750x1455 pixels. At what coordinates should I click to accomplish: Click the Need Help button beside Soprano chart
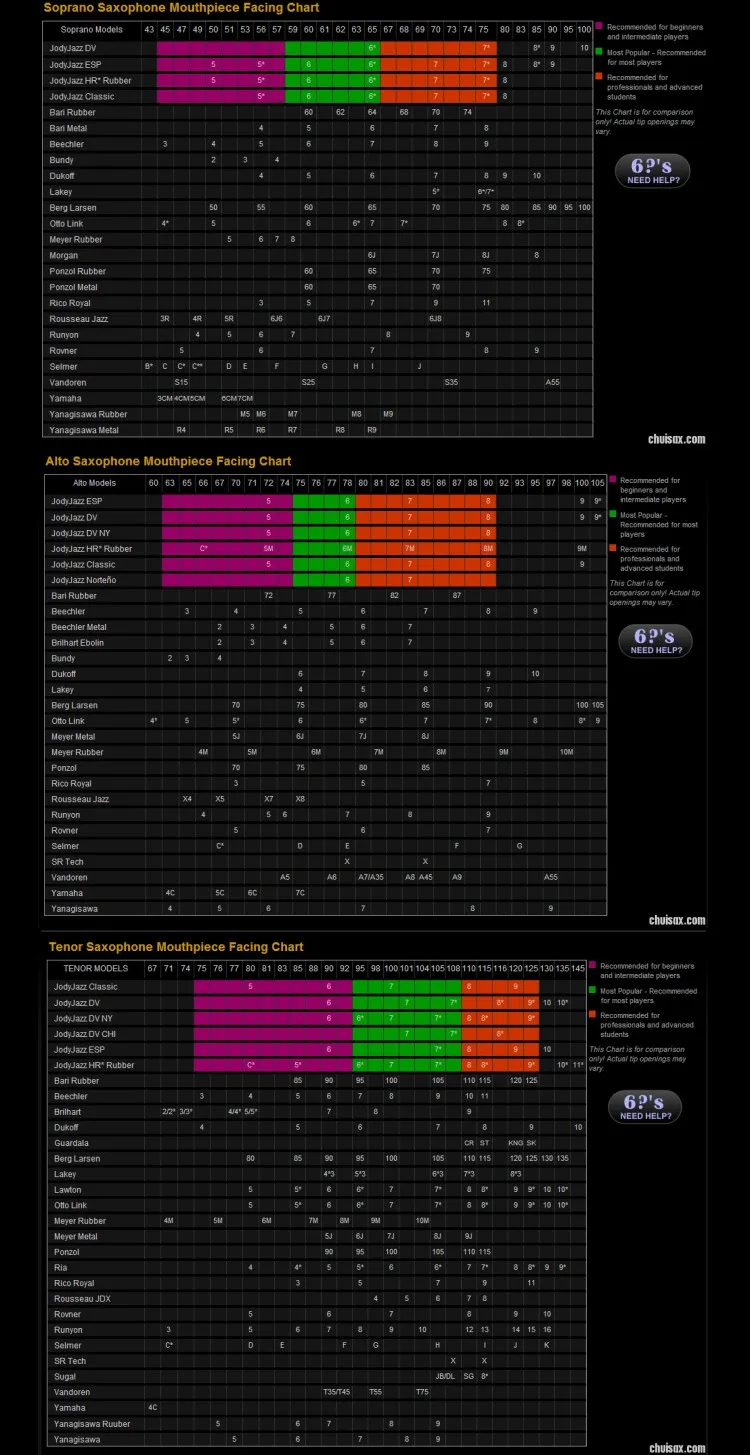click(x=654, y=172)
